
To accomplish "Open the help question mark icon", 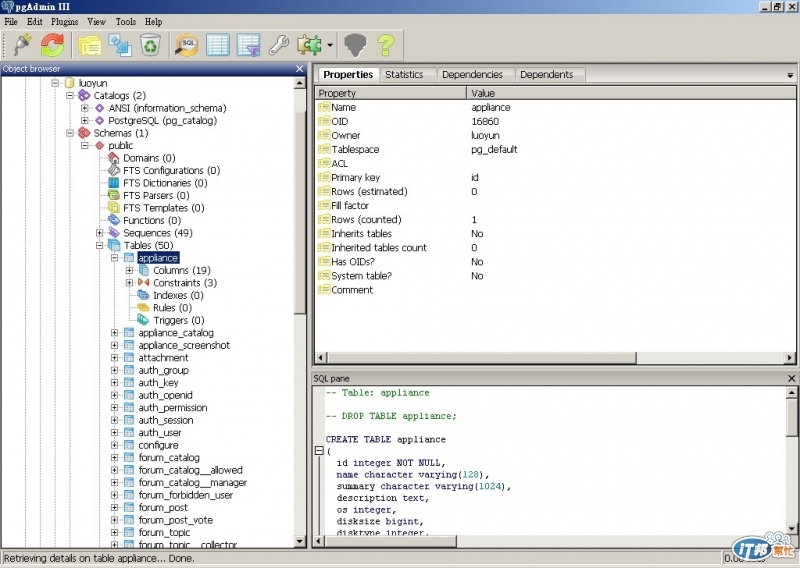I will point(385,45).
